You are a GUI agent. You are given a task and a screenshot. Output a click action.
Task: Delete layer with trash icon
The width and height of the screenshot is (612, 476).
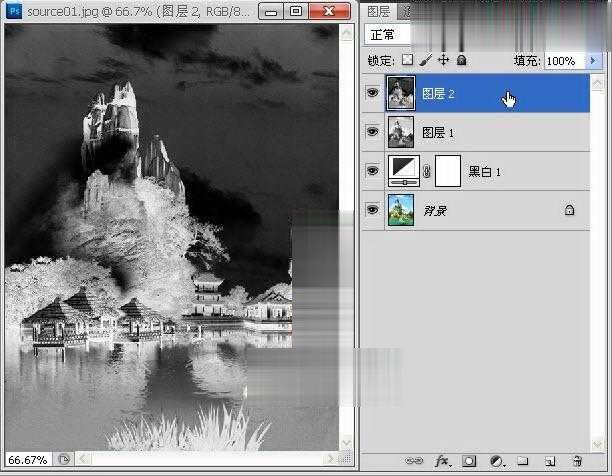pos(577,461)
